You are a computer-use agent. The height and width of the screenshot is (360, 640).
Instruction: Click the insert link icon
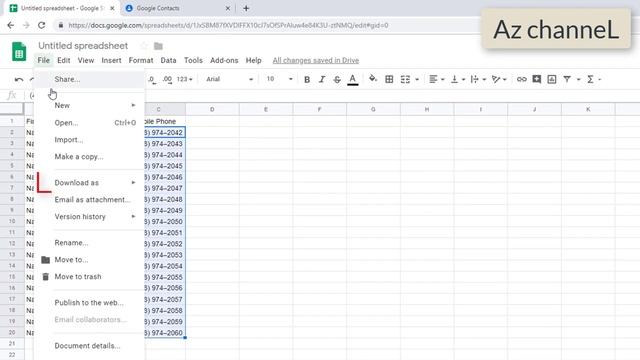(x=521, y=79)
